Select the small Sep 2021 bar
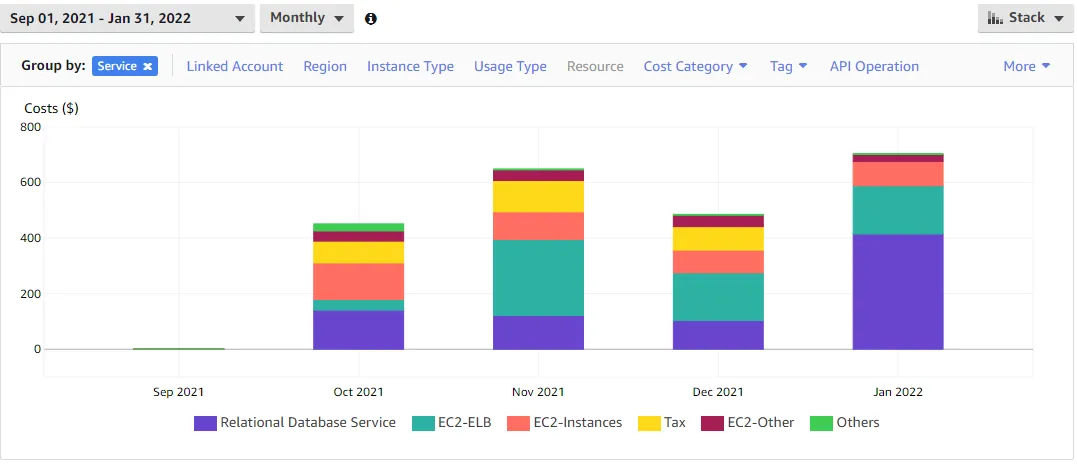 179,349
